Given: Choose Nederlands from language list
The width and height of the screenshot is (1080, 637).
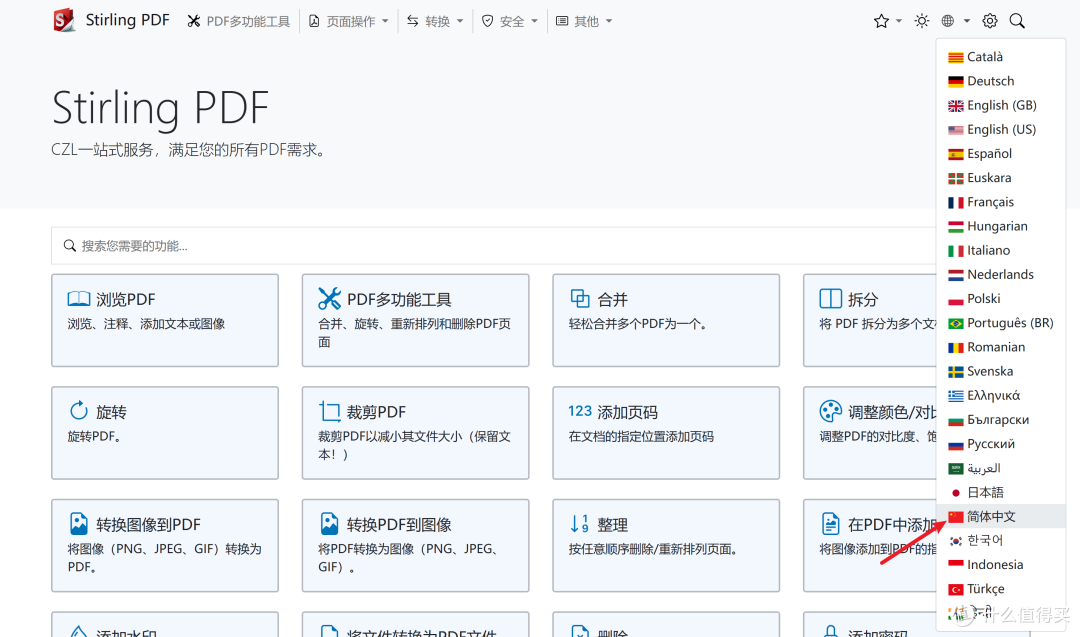Looking at the screenshot, I should 1000,274.
